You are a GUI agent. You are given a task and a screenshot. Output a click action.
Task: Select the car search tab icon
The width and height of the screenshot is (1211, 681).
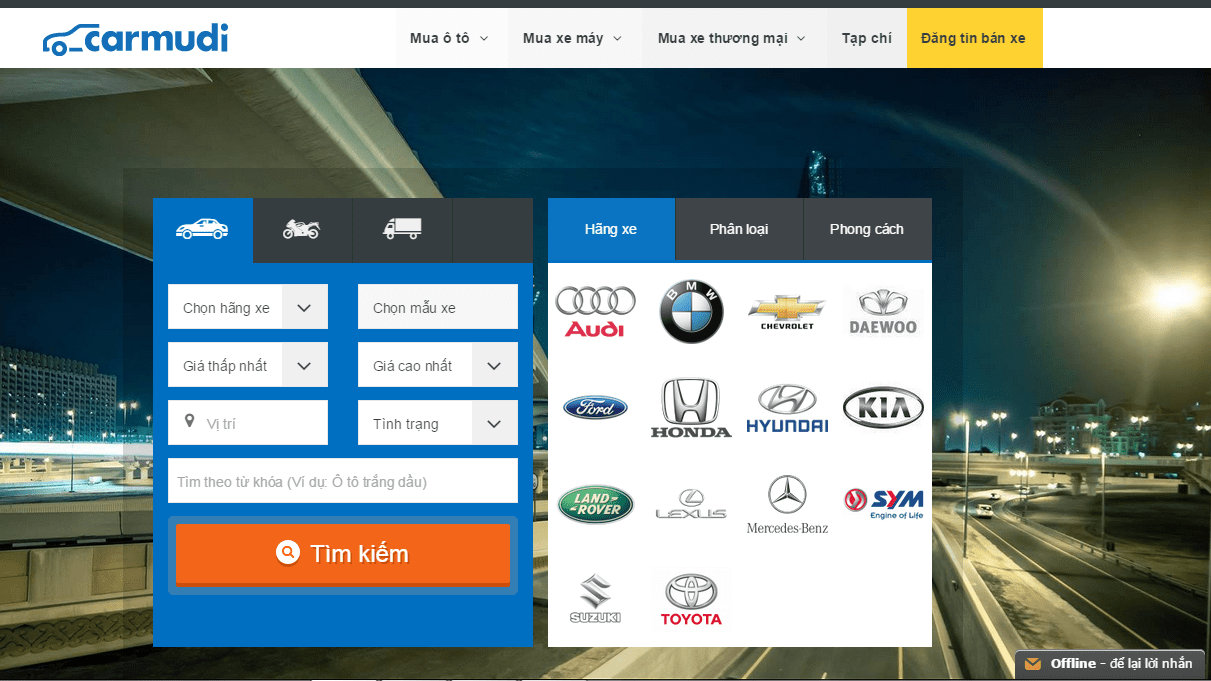202,229
